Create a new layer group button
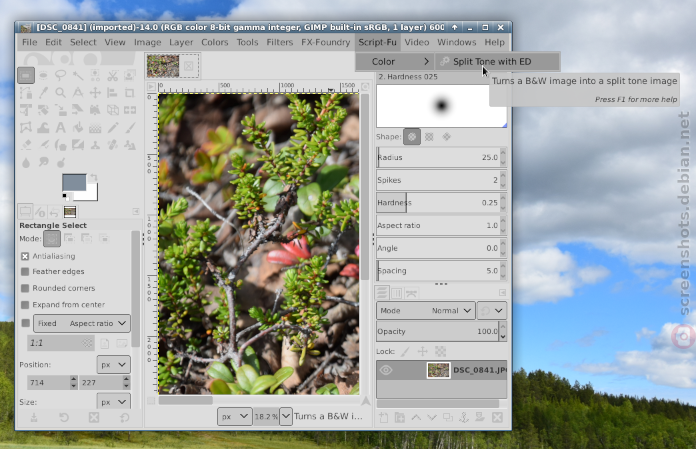The height and width of the screenshot is (449, 696). coord(400,417)
